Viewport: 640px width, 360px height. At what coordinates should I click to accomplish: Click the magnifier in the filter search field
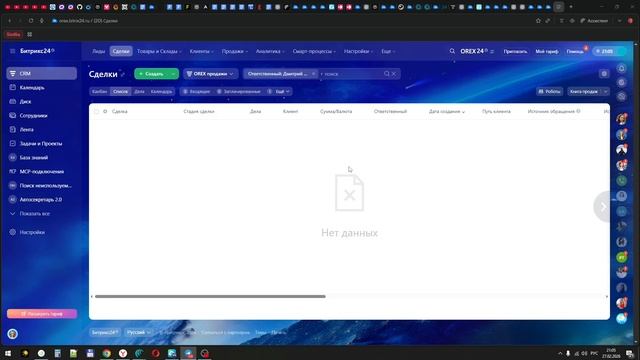(387, 74)
